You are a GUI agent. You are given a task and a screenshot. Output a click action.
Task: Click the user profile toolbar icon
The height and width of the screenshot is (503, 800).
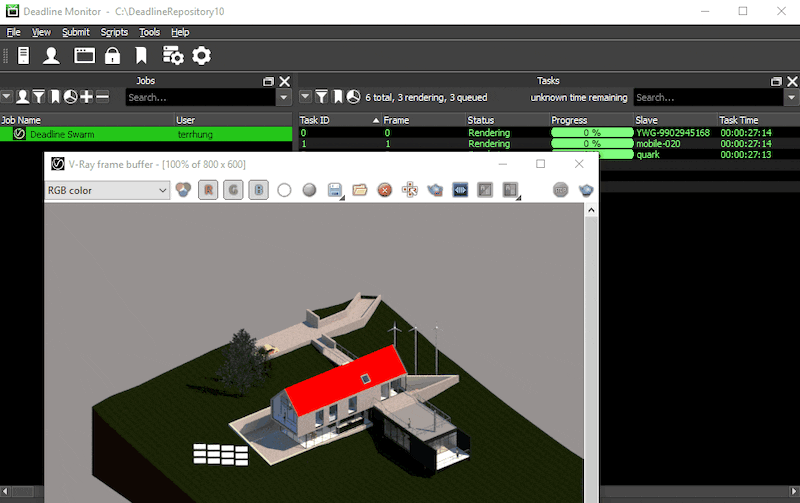click(x=51, y=56)
